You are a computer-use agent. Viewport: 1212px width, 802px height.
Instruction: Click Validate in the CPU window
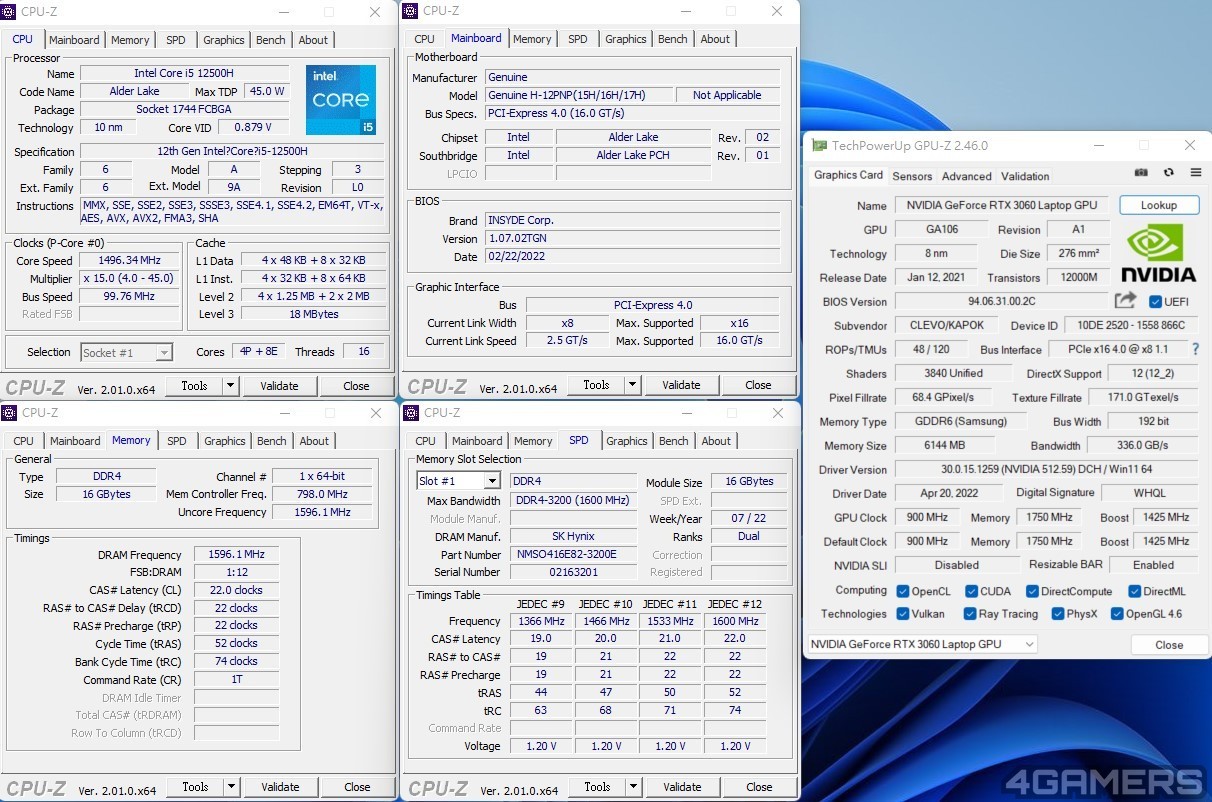click(279, 385)
